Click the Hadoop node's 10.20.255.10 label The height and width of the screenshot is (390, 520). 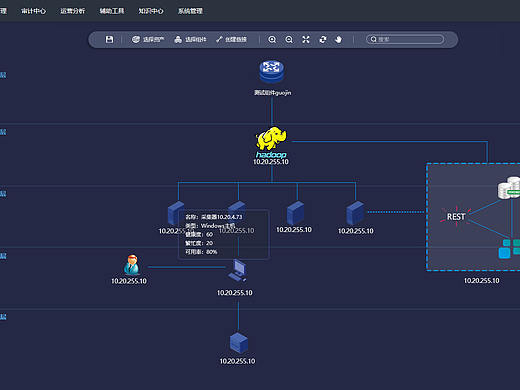(x=271, y=162)
